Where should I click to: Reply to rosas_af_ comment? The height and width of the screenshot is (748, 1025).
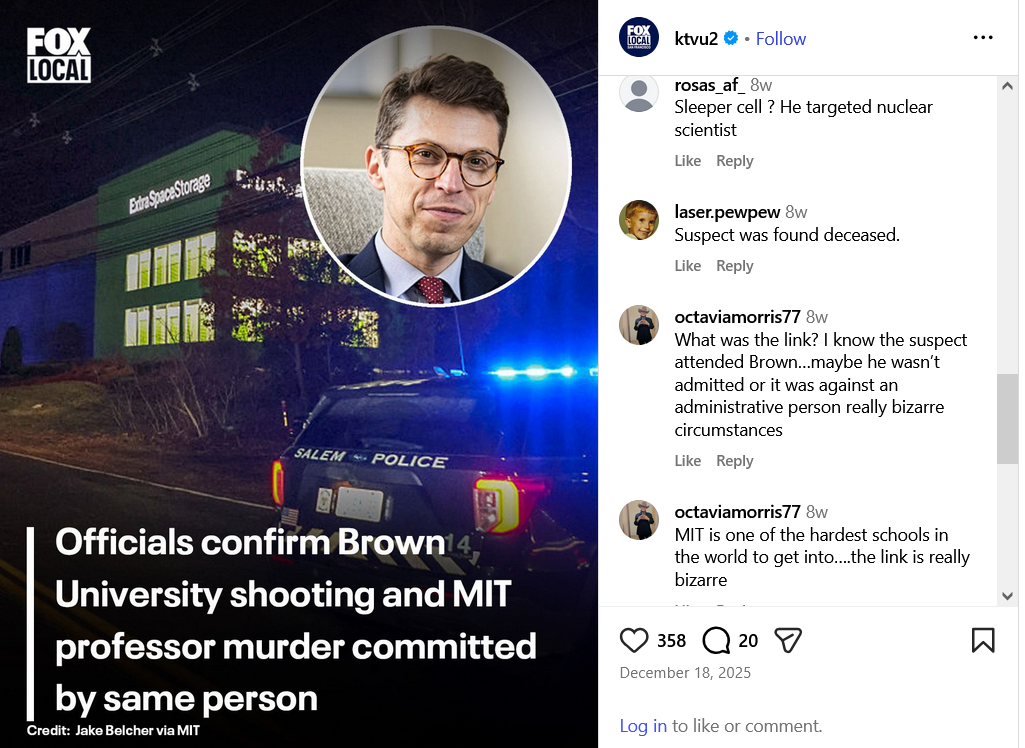pyautogui.click(x=735, y=161)
